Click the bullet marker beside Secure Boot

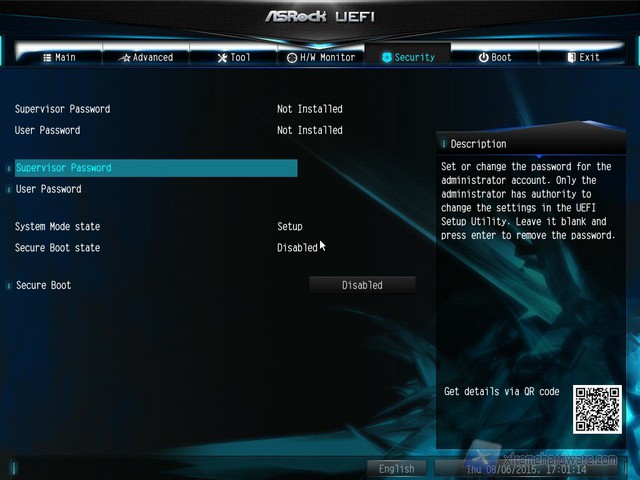coord(9,286)
